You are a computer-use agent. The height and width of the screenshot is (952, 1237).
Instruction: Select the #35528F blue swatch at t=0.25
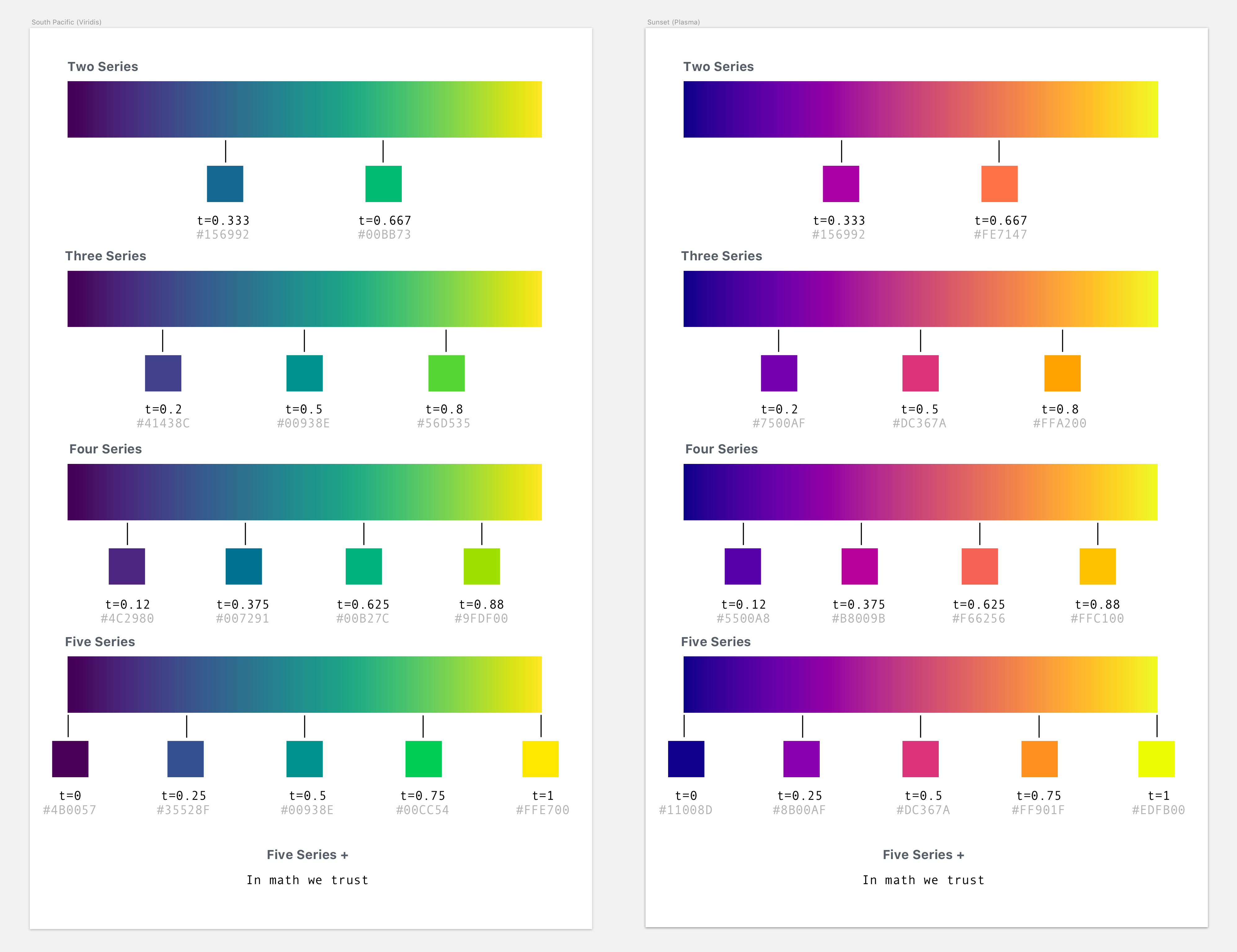click(186, 759)
